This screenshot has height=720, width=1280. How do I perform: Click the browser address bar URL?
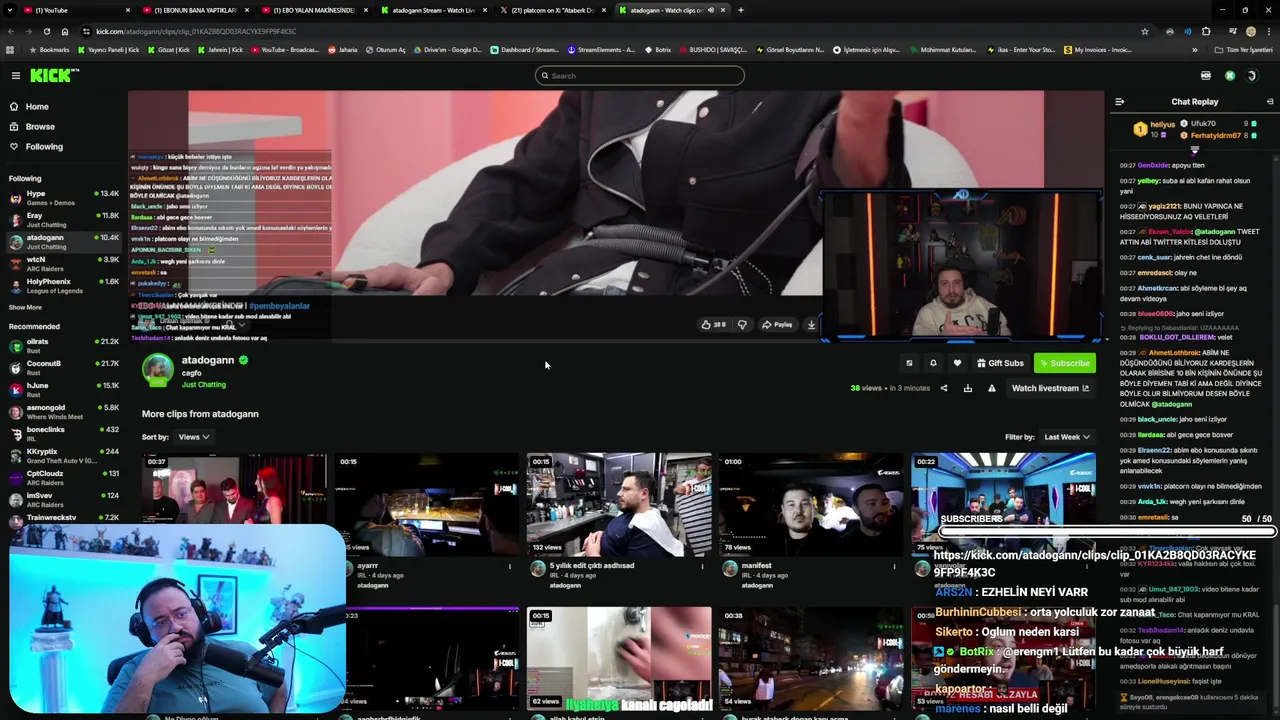[196, 31]
